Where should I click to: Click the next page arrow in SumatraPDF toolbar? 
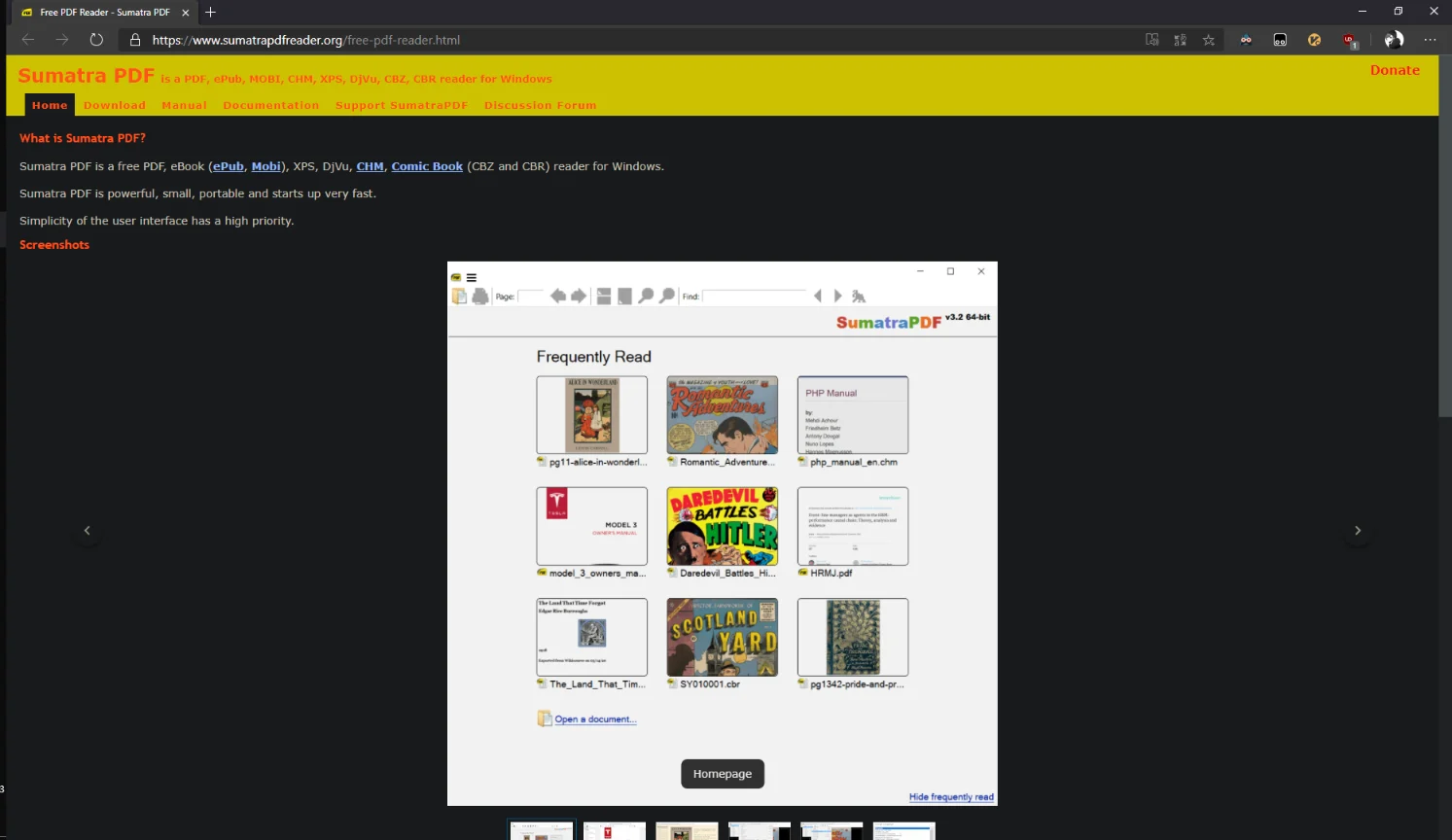point(579,296)
